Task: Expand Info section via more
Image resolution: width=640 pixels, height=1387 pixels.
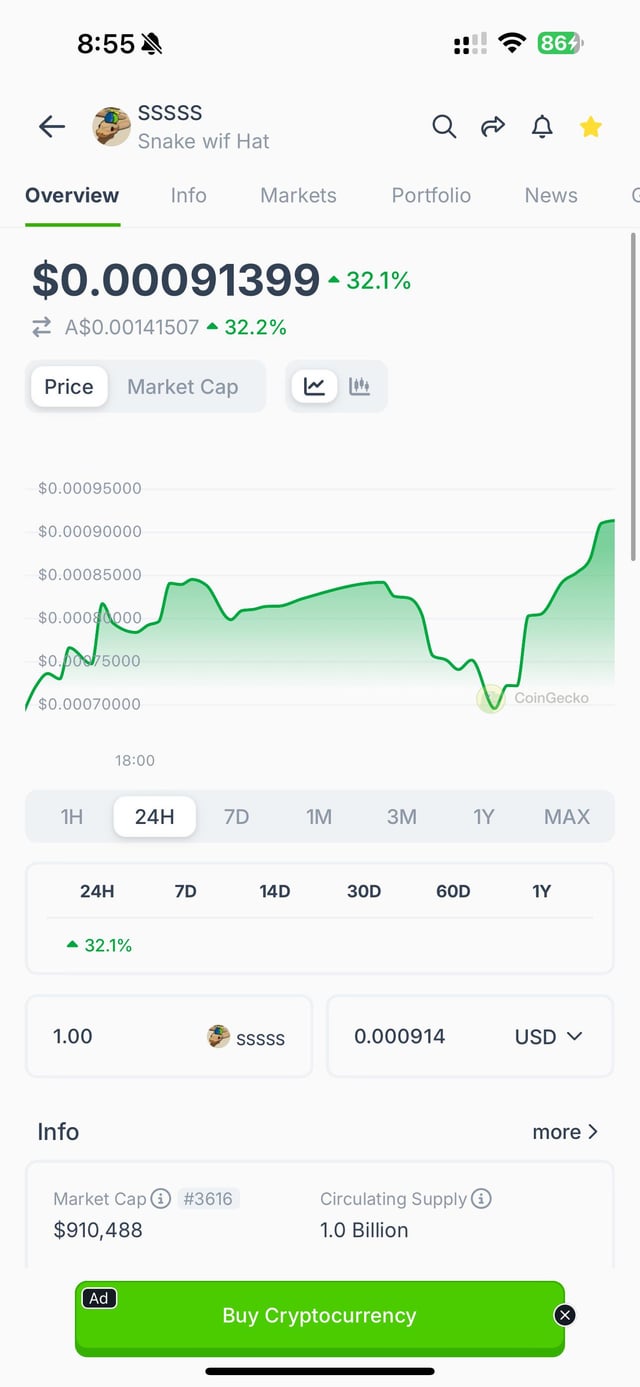Action: coord(565,1132)
